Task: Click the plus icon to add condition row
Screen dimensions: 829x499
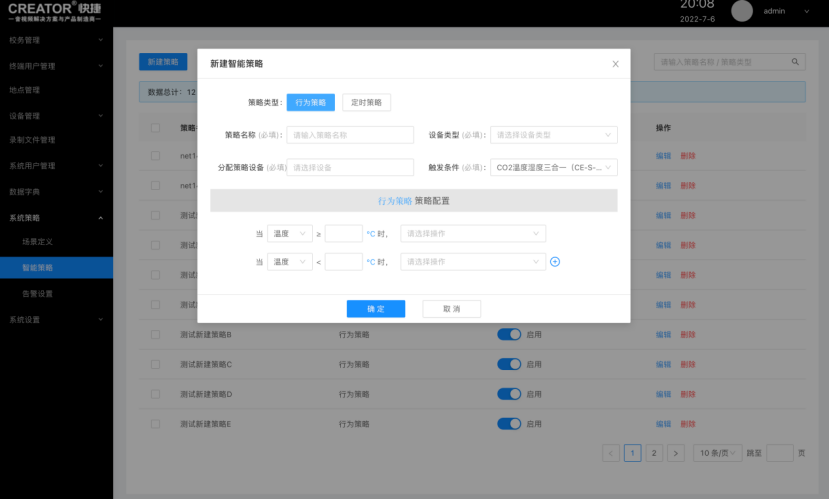Action: point(555,262)
